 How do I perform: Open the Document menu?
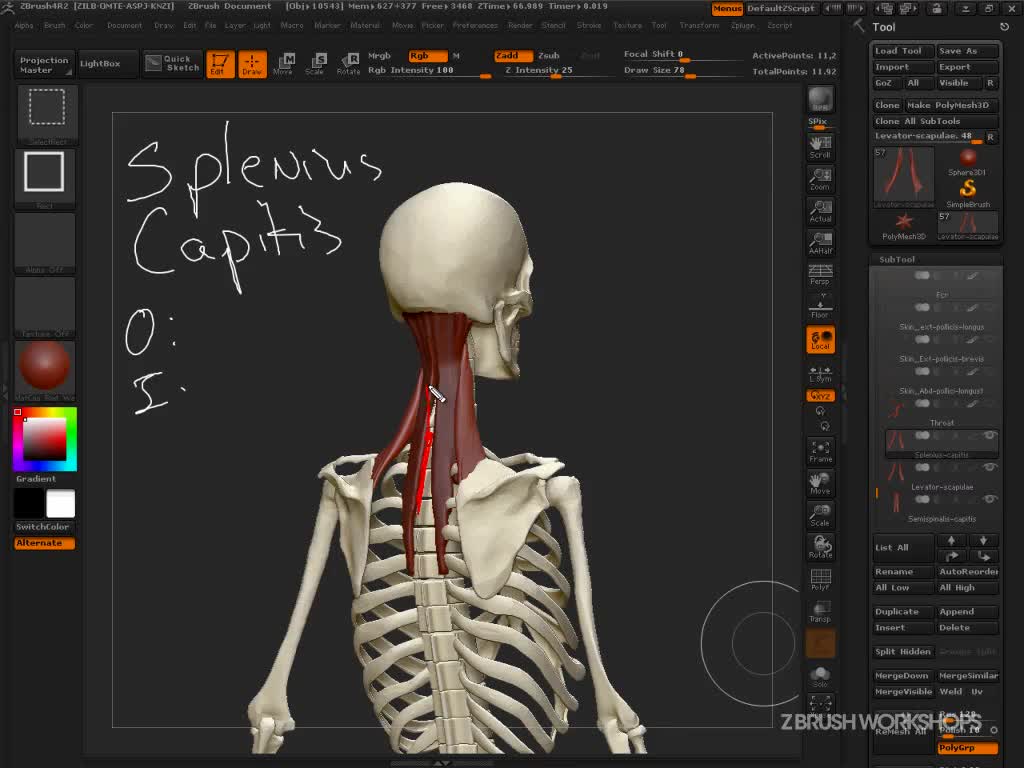[124, 25]
